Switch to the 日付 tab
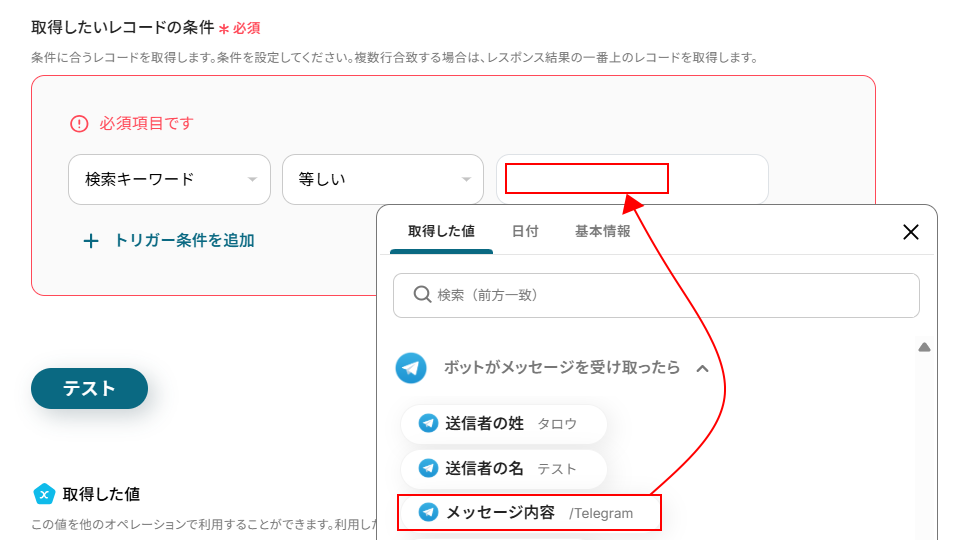961x540 pixels. pyautogui.click(x=525, y=231)
